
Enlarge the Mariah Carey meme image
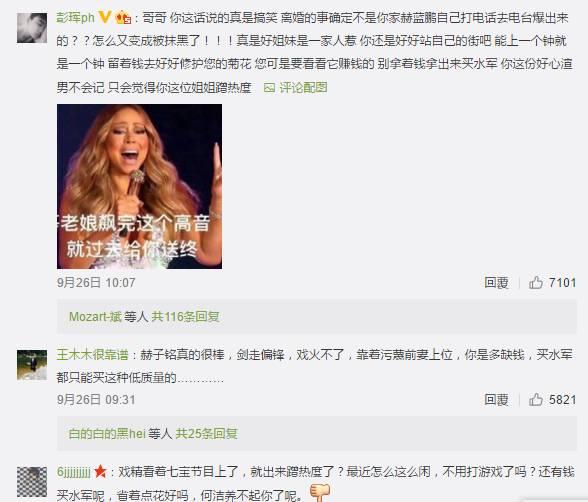(x=139, y=186)
